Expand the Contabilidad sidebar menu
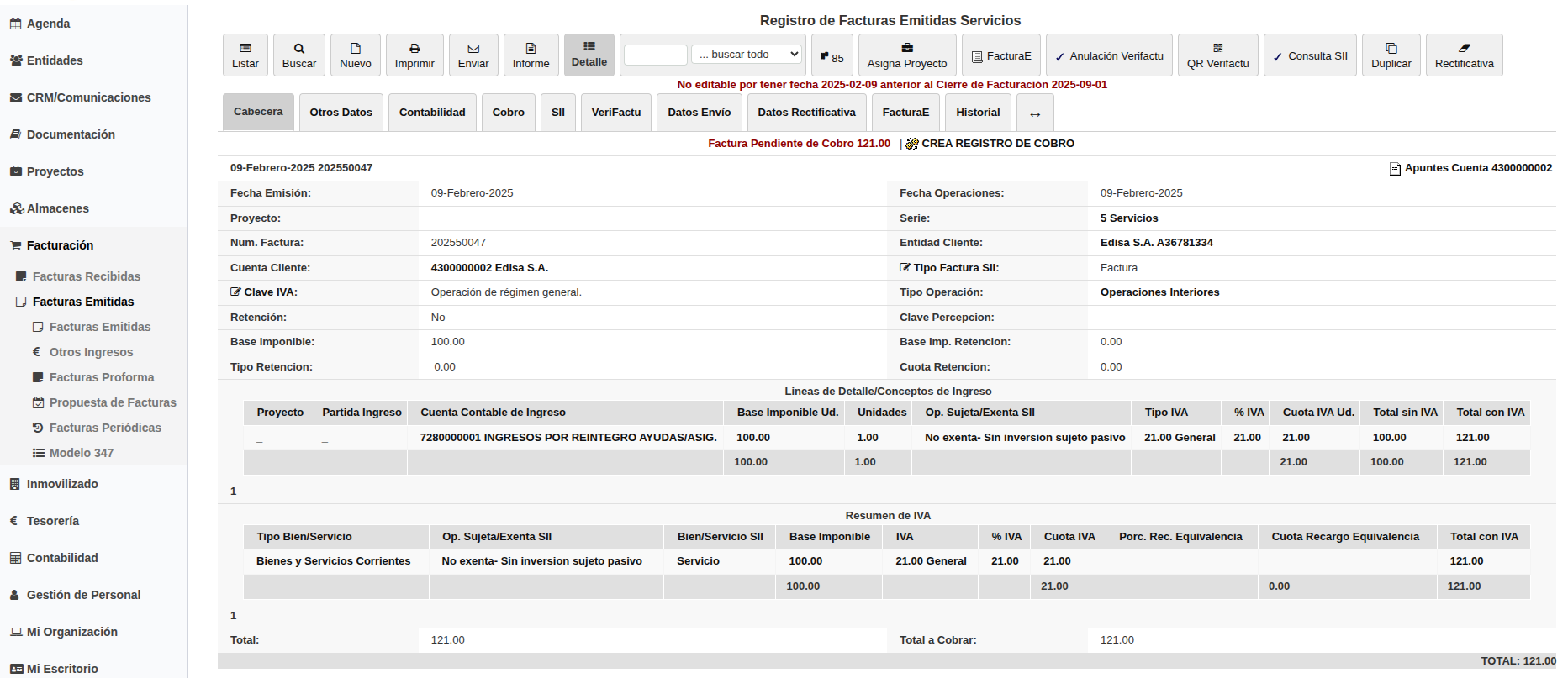The height and width of the screenshot is (678, 1568). point(62,558)
